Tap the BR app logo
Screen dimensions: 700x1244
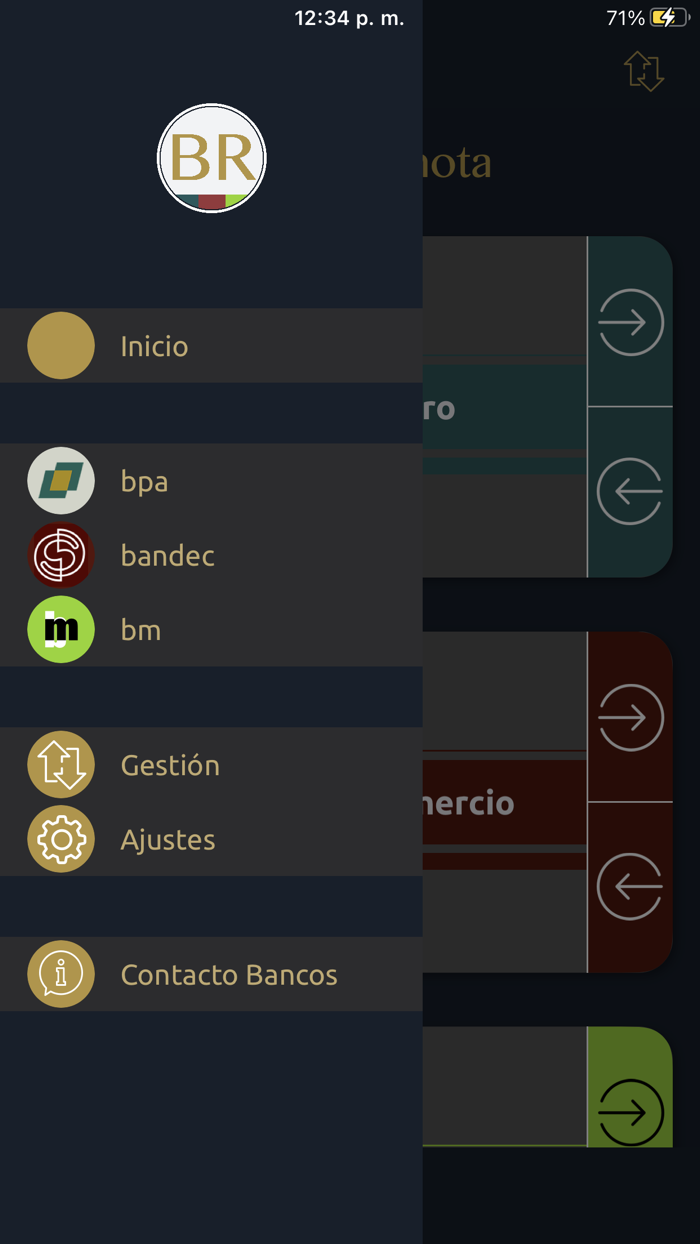point(211,157)
